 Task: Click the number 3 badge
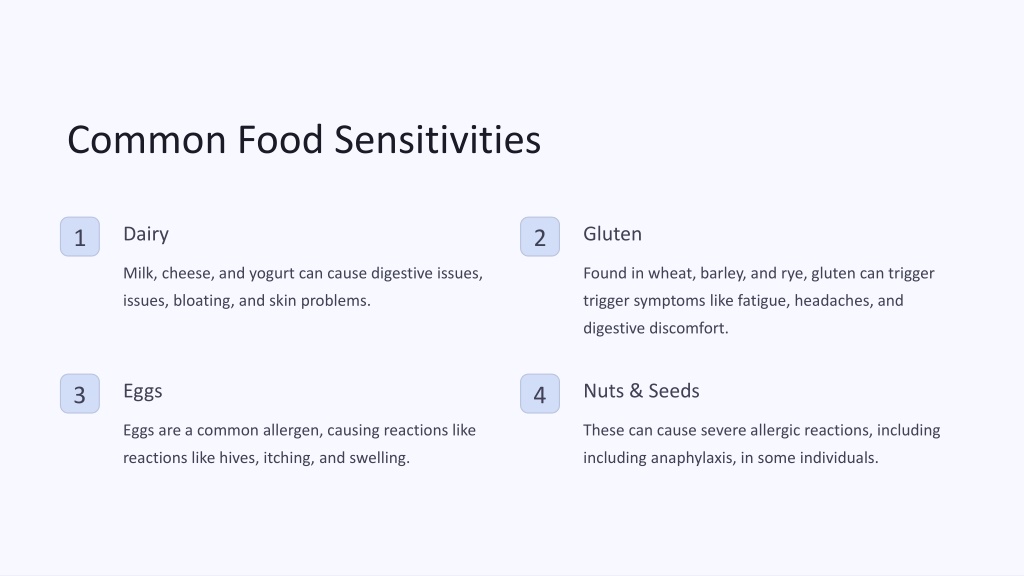click(x=80, y=393)
